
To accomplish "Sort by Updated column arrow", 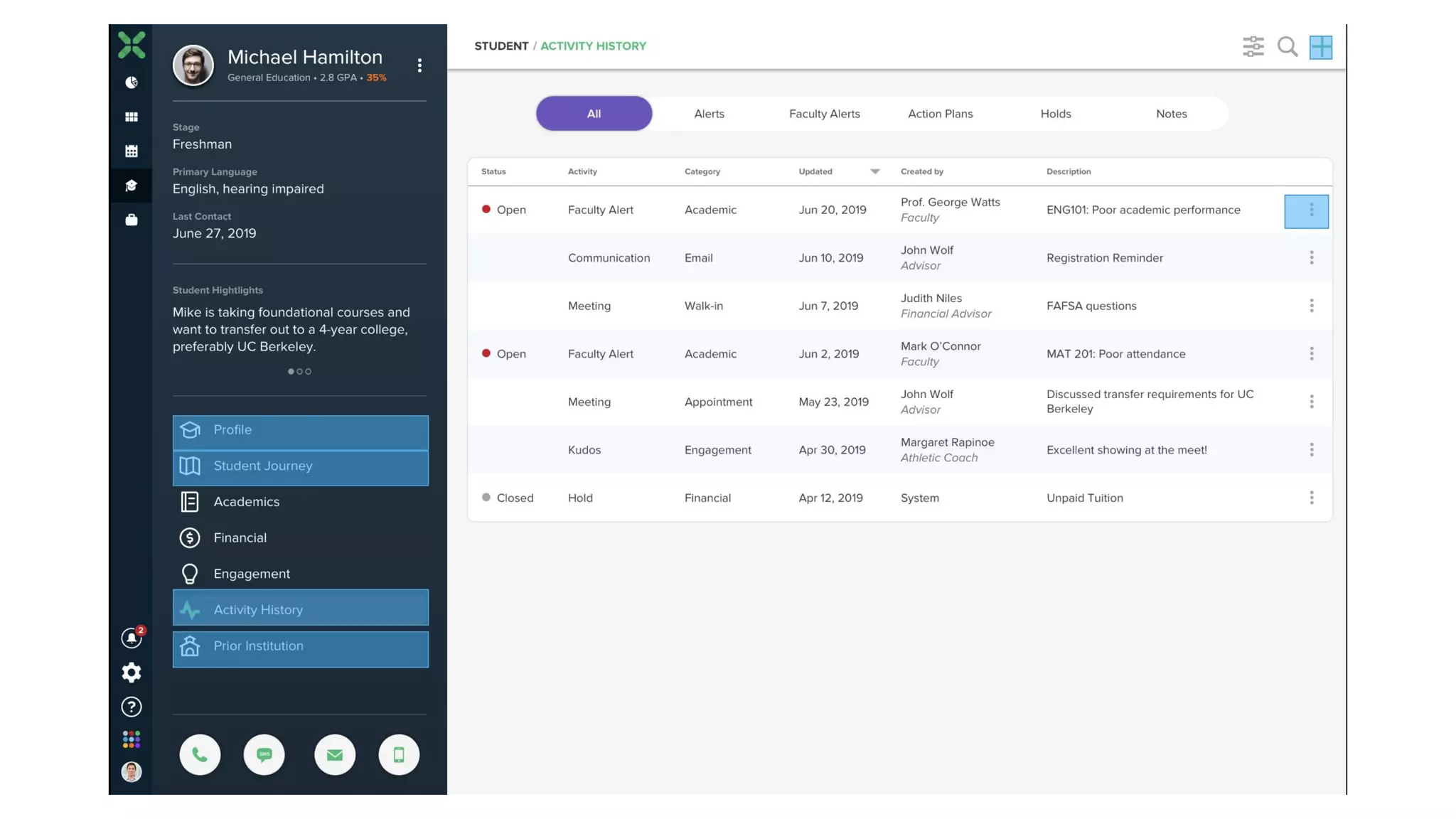I will click(x=875, y=171).
